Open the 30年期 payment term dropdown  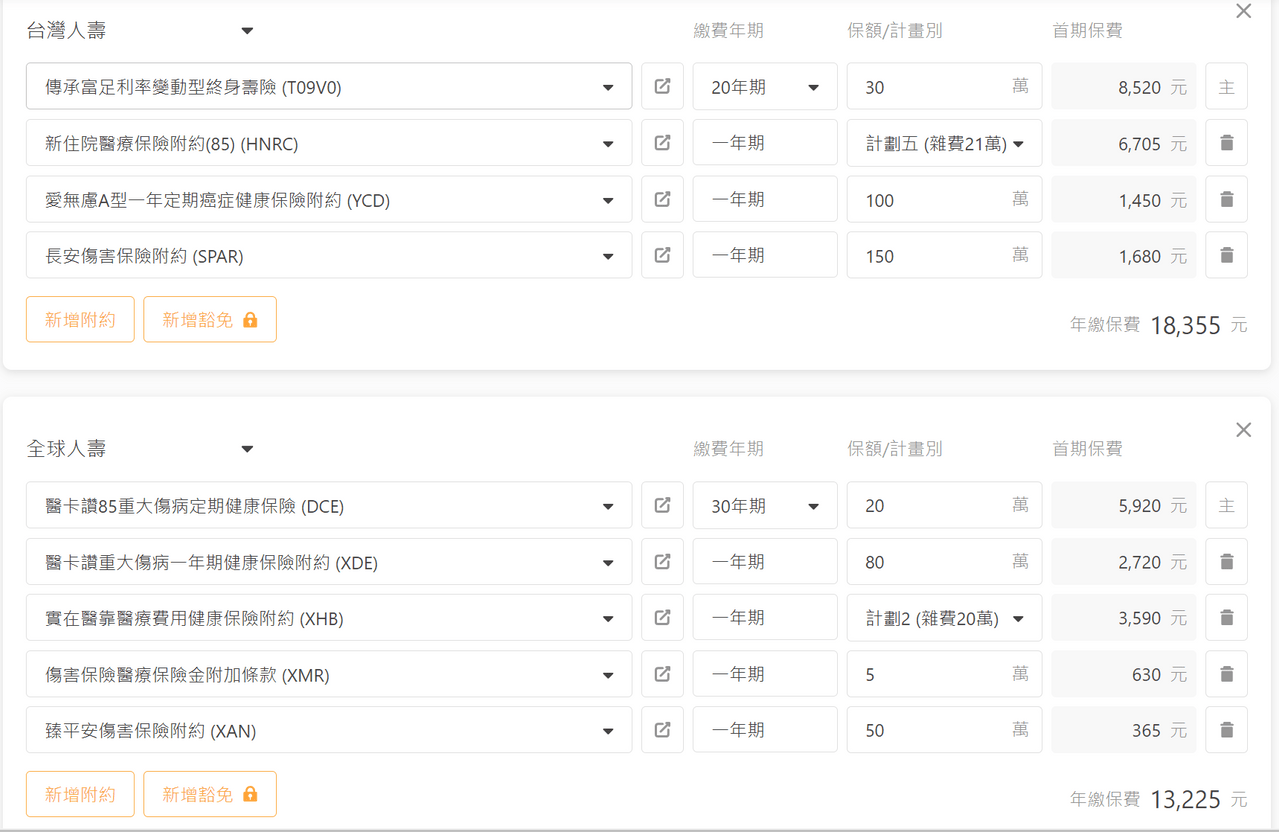765,506
